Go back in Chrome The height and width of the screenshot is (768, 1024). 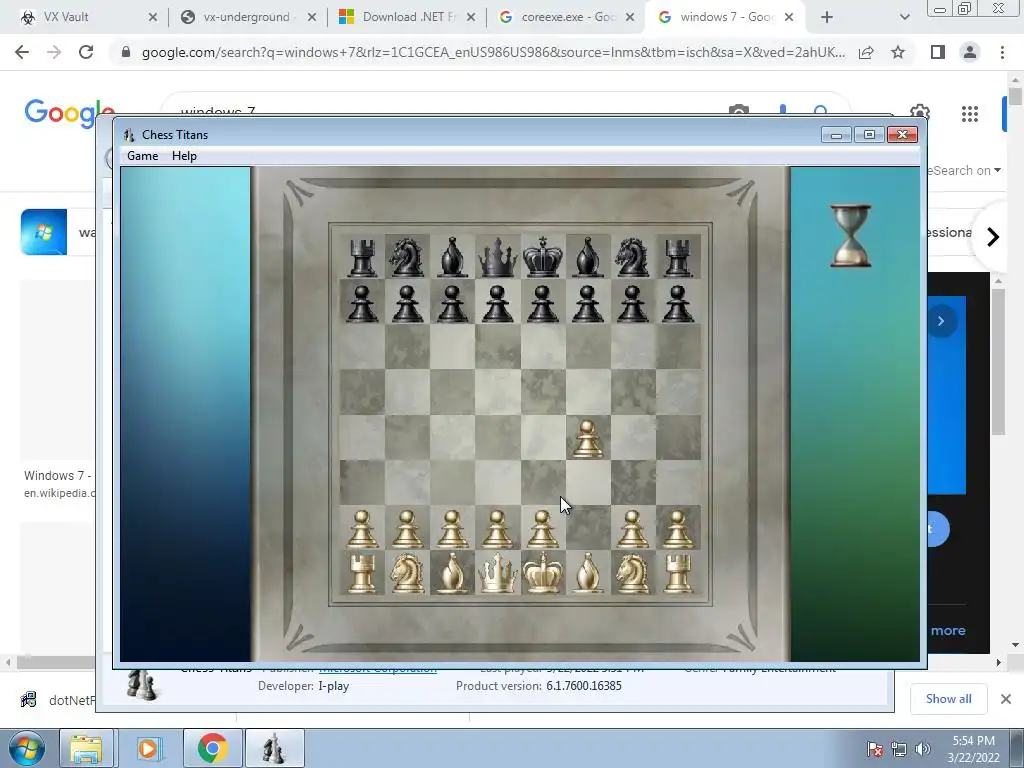pos(22,52)
